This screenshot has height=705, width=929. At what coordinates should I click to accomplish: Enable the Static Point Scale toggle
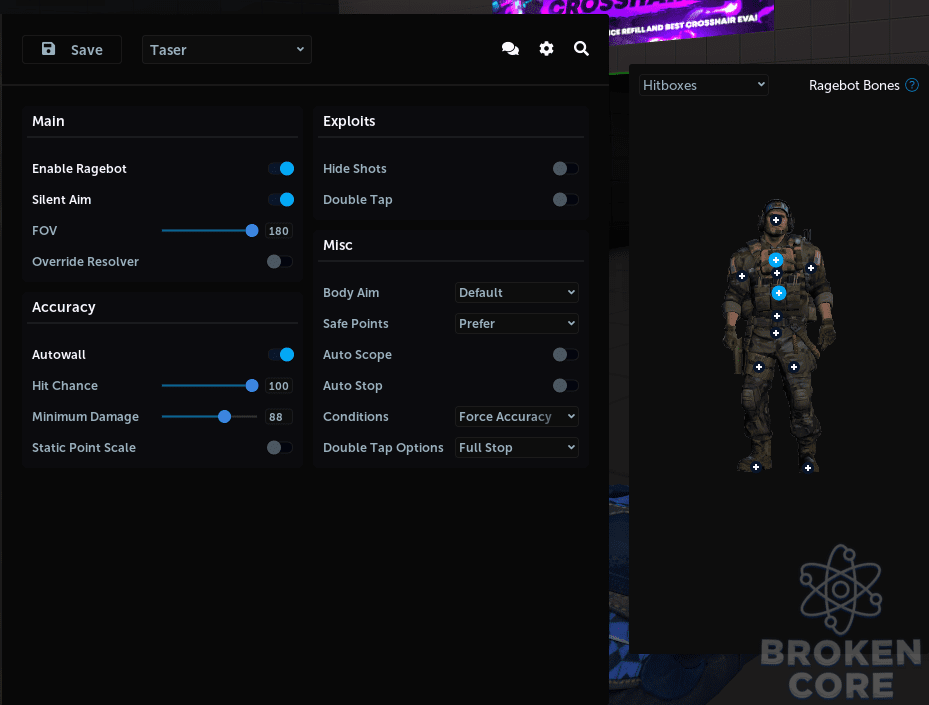[280, 447]
